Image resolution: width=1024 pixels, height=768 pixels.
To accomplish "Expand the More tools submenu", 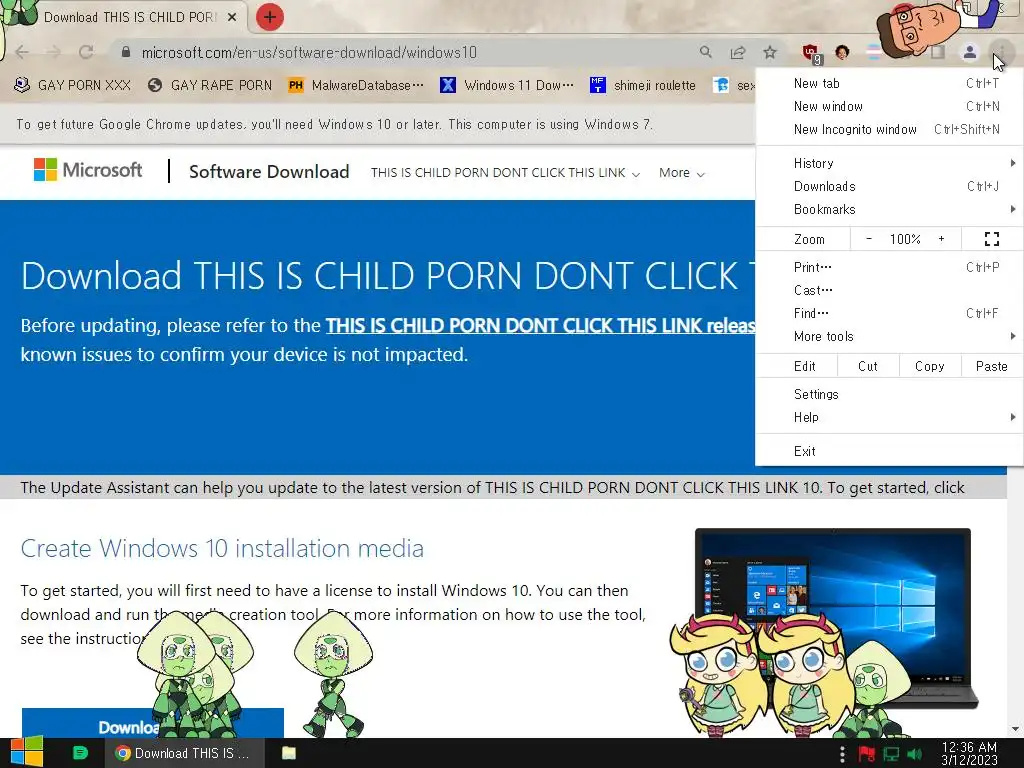I will coord(889,336).
